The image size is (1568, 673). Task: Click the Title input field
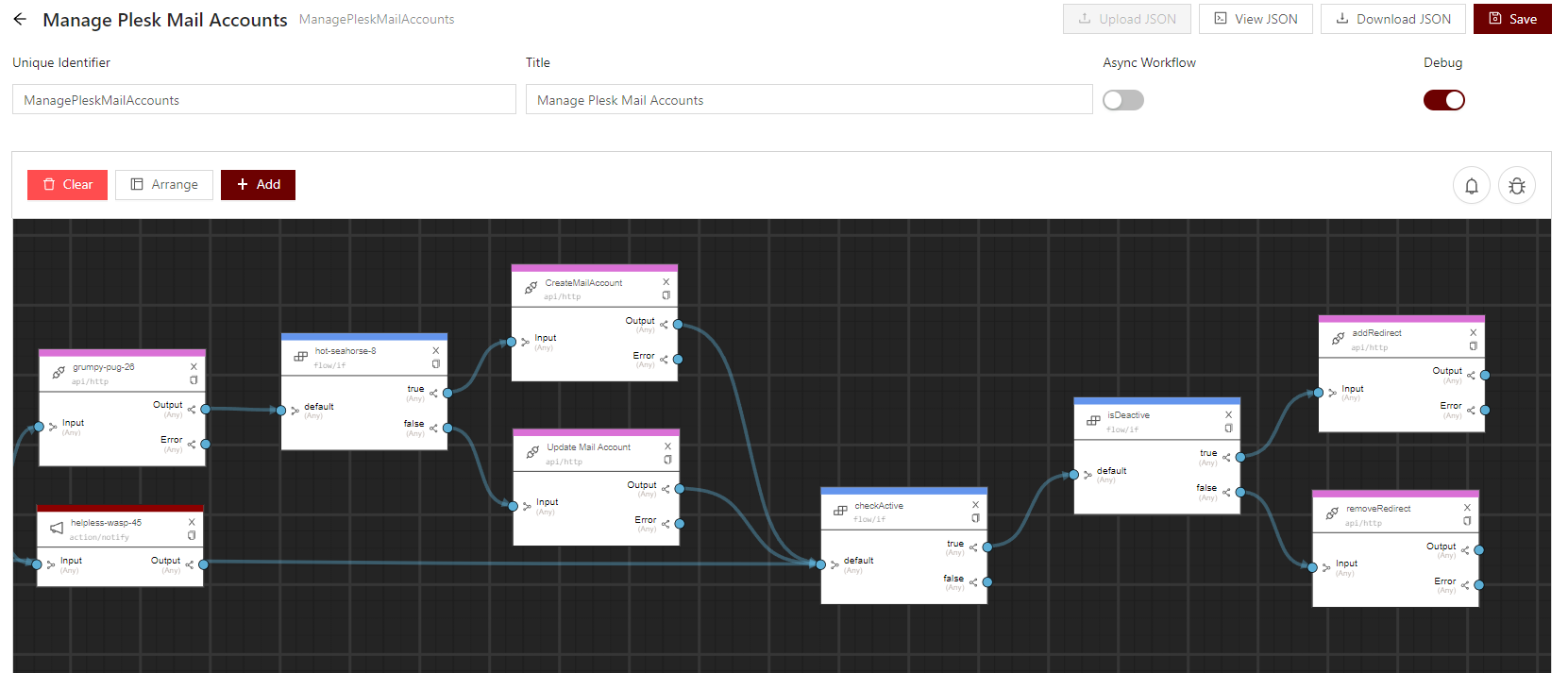point(808,100)
